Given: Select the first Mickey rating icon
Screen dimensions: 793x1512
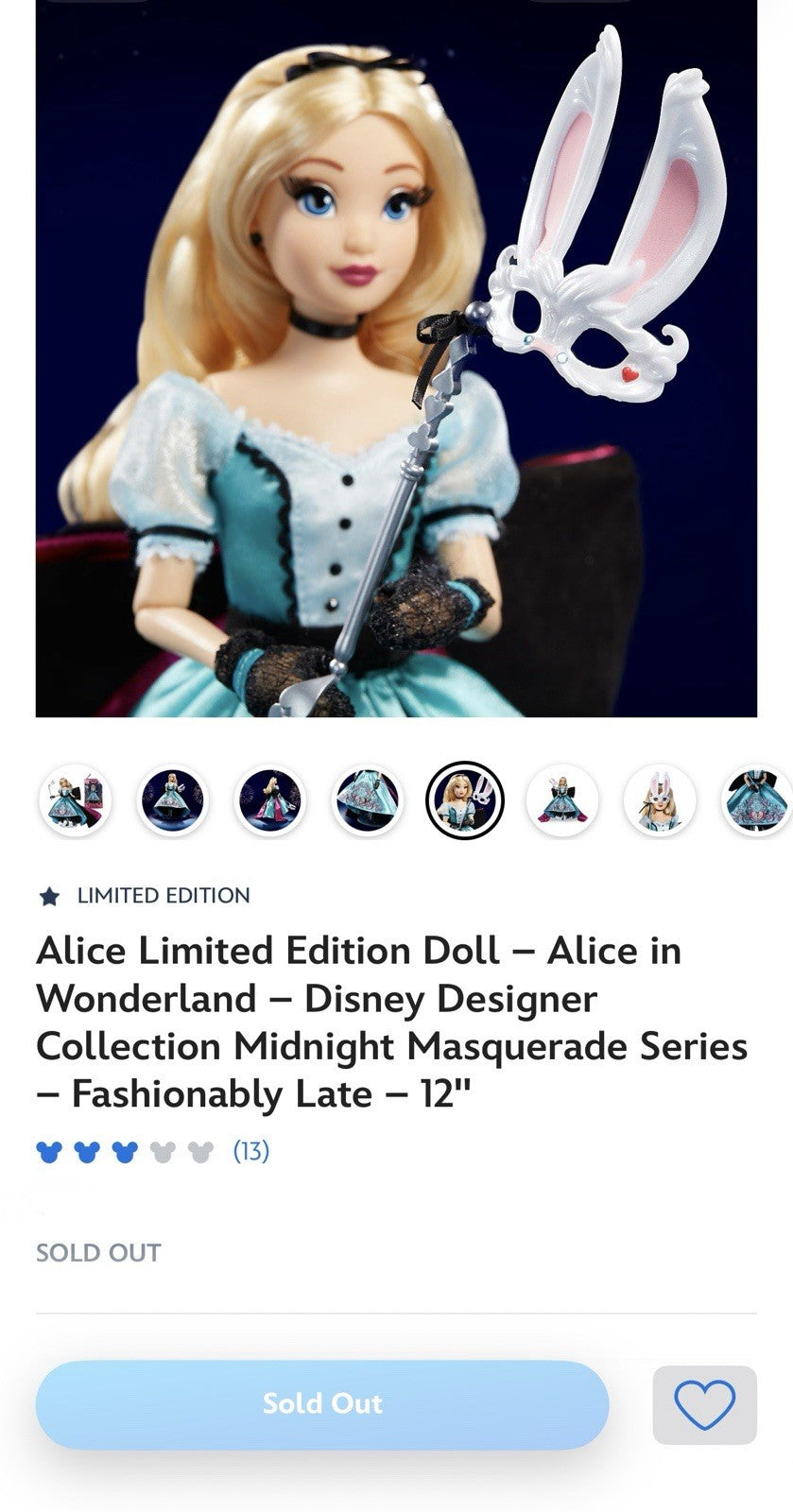Looking at the screenshot, I should (49, 1151).
